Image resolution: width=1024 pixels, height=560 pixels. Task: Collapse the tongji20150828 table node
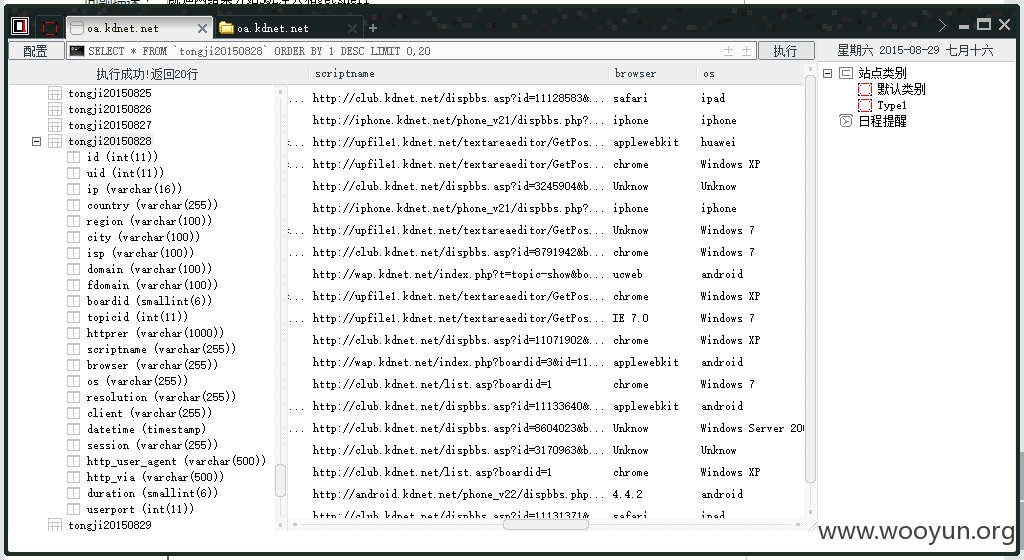[37, 141]
